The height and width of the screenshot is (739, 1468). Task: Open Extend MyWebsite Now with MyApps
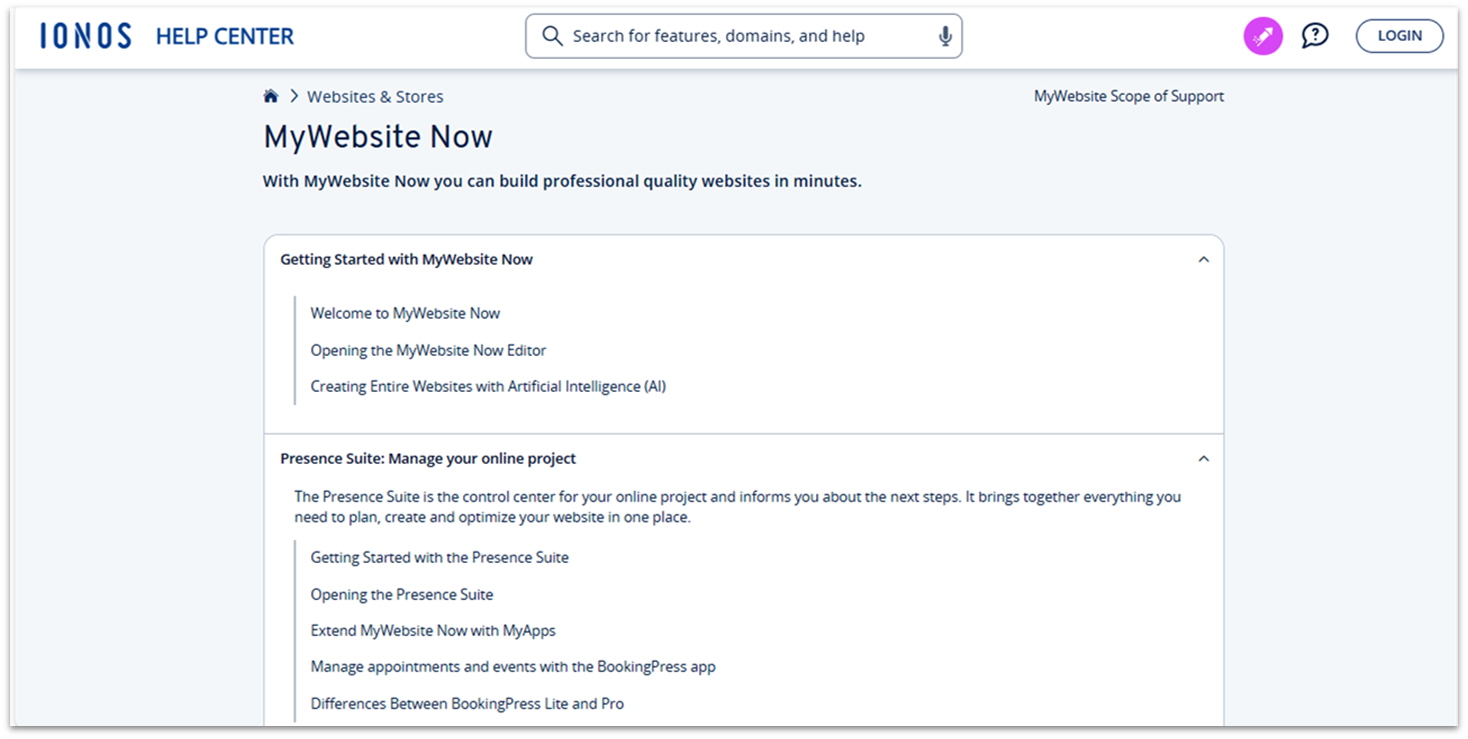click(x=433, y=630)
